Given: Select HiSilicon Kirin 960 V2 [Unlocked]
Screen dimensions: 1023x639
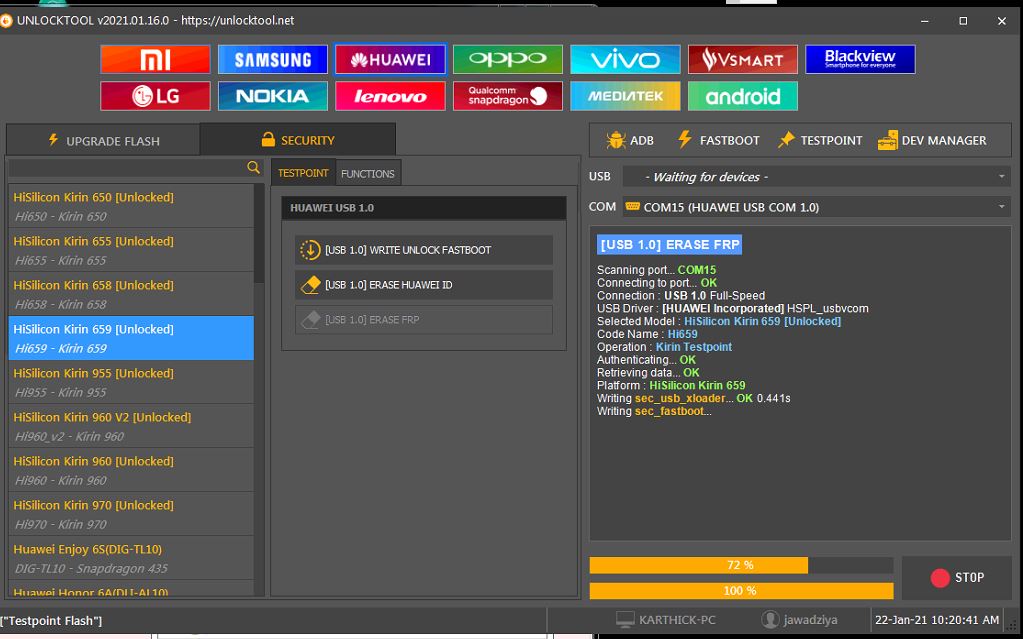Looking at the screenshot, I should point(131,426).
